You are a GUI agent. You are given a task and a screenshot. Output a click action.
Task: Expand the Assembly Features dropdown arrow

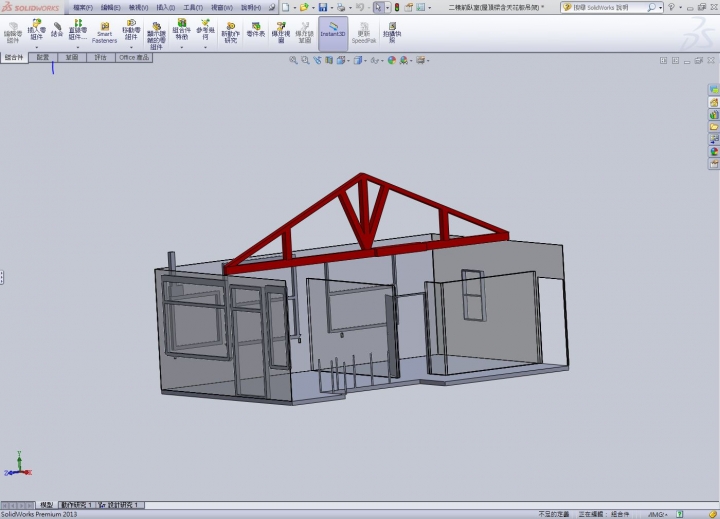coord(181,46)
